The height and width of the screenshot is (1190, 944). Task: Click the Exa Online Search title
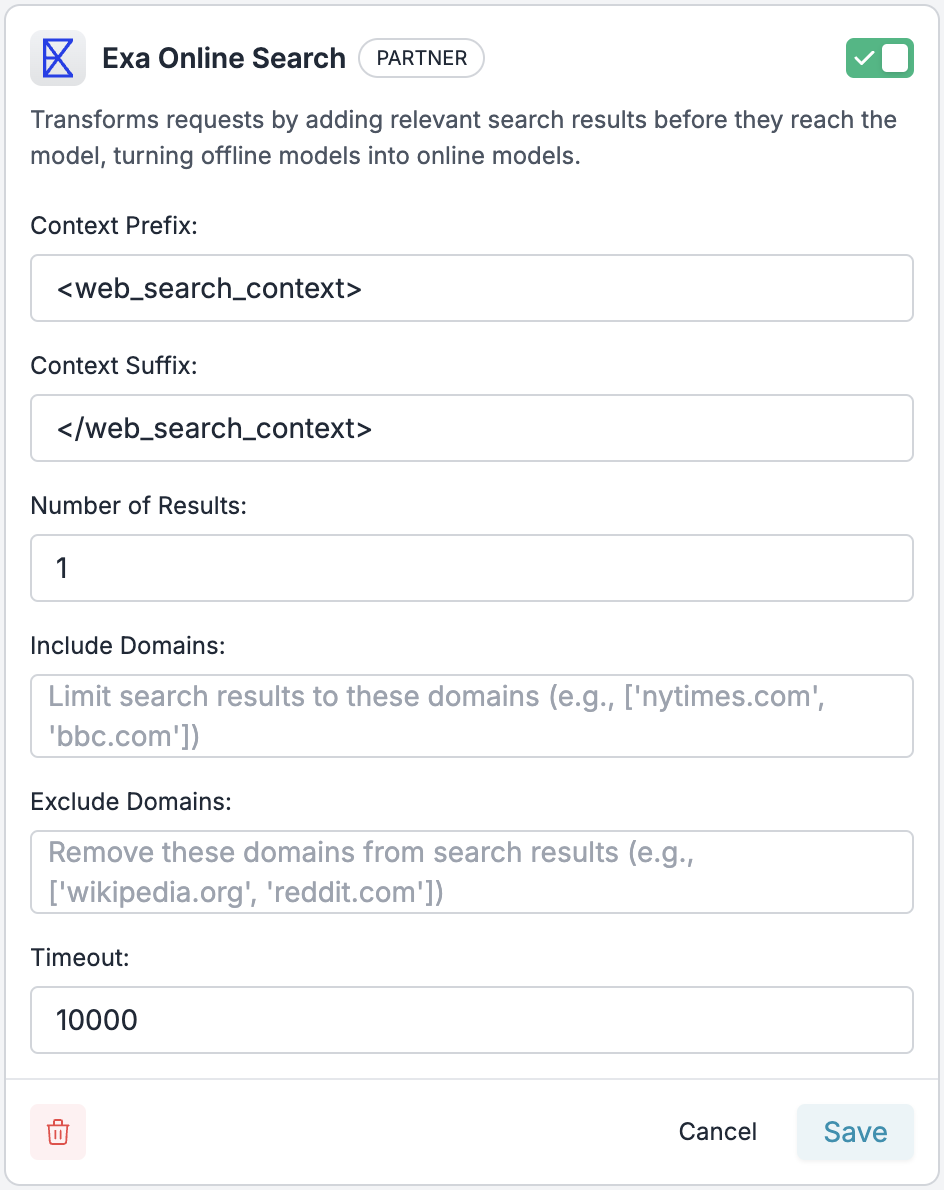[x=224, y=58]
